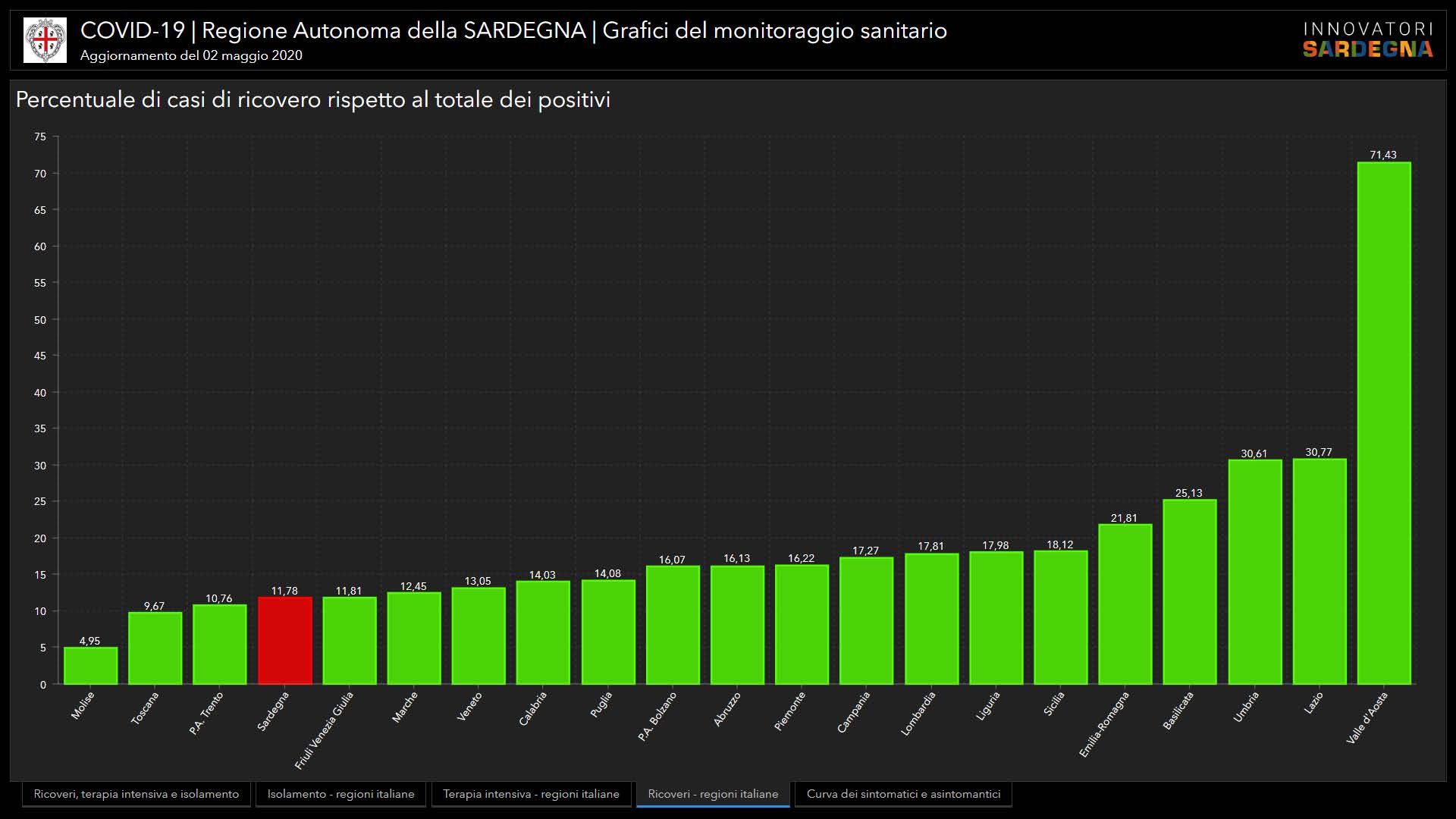This screenshot has height=819, width=1456.
Task: Select Ricoveri - regioni italiane tab
Action: (713, 794)
